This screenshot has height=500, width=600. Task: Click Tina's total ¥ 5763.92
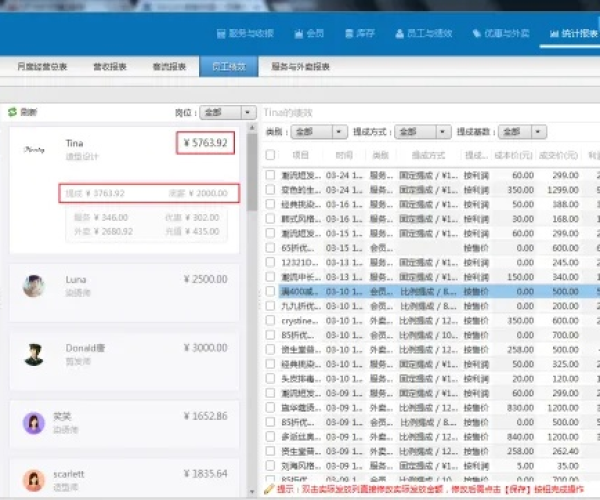coord(205,143)
